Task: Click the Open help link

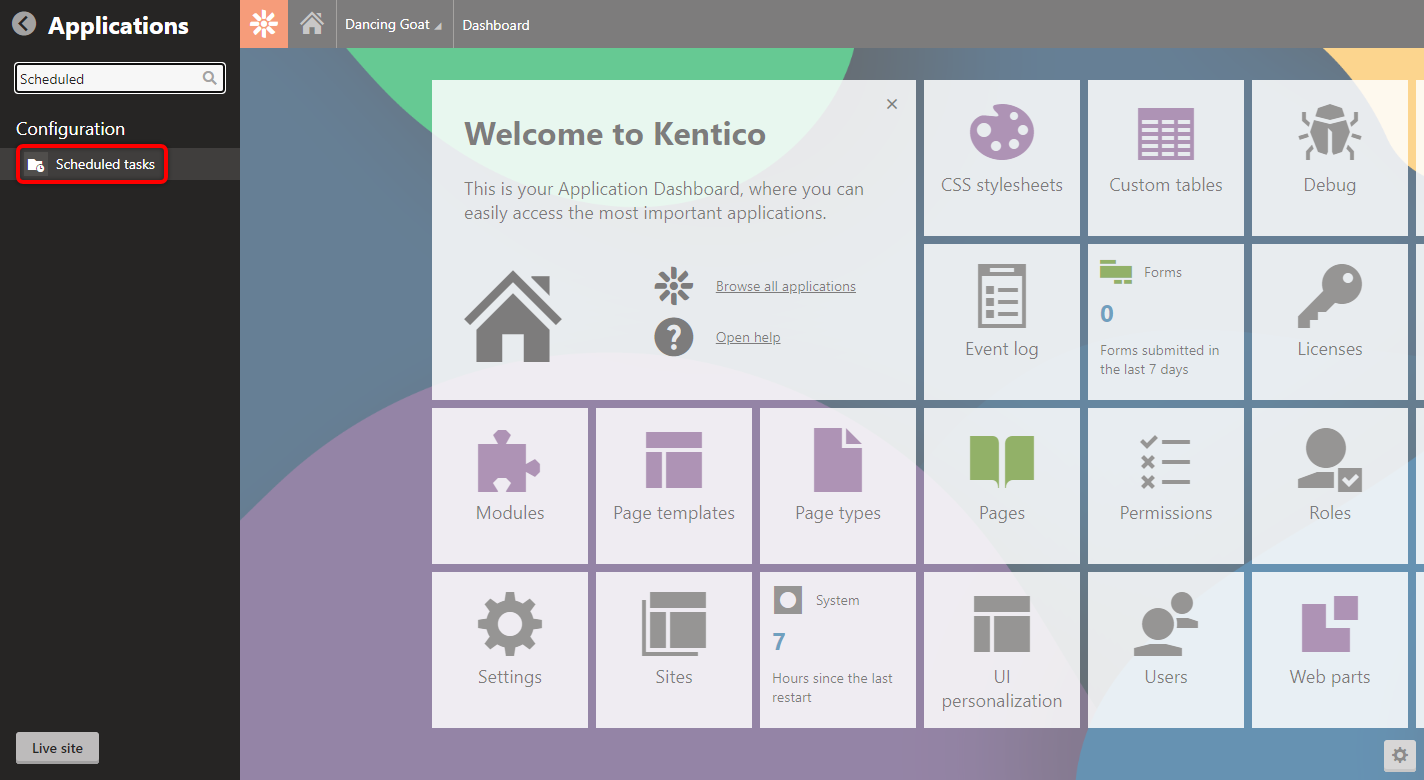Action: coord(748,337)
